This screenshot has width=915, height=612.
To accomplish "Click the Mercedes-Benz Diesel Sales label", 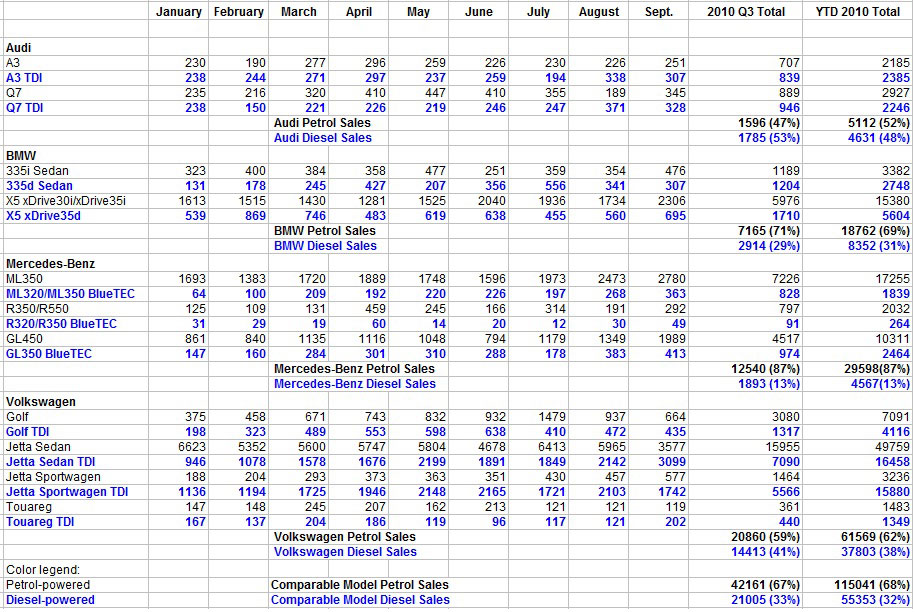I will pos(355,384).
